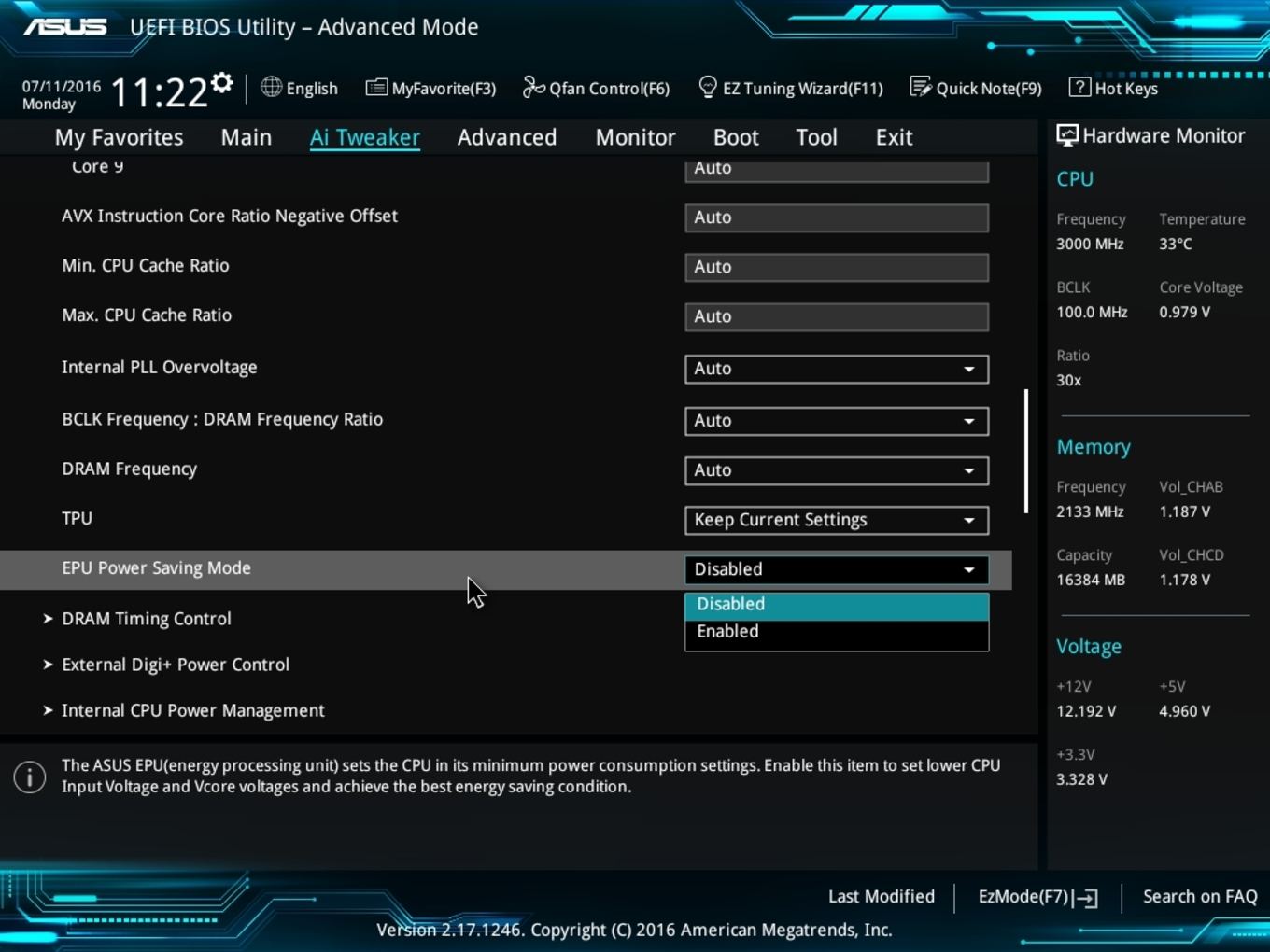Click the Core 9 Auto field
Screen dimensions: 1270x952
(x=837, y=170)
